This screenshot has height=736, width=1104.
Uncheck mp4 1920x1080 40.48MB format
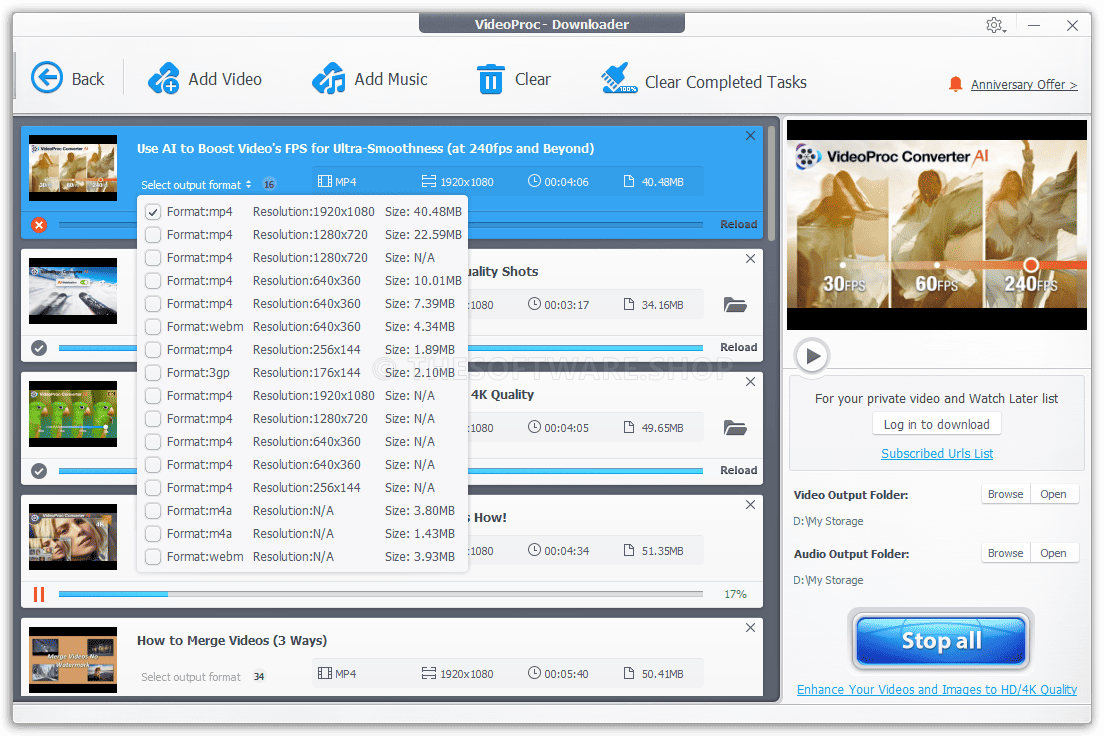(x=153, y=212)
